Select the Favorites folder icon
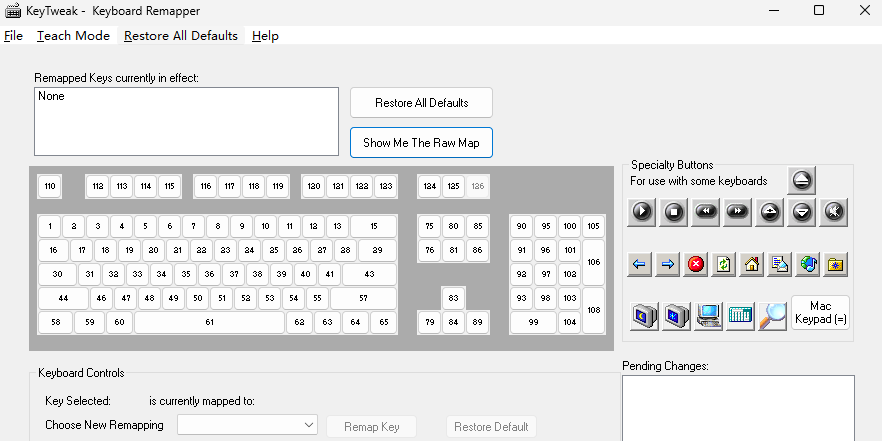The height and width of the screenshot is (441, 882). click(x=836, y=264)
